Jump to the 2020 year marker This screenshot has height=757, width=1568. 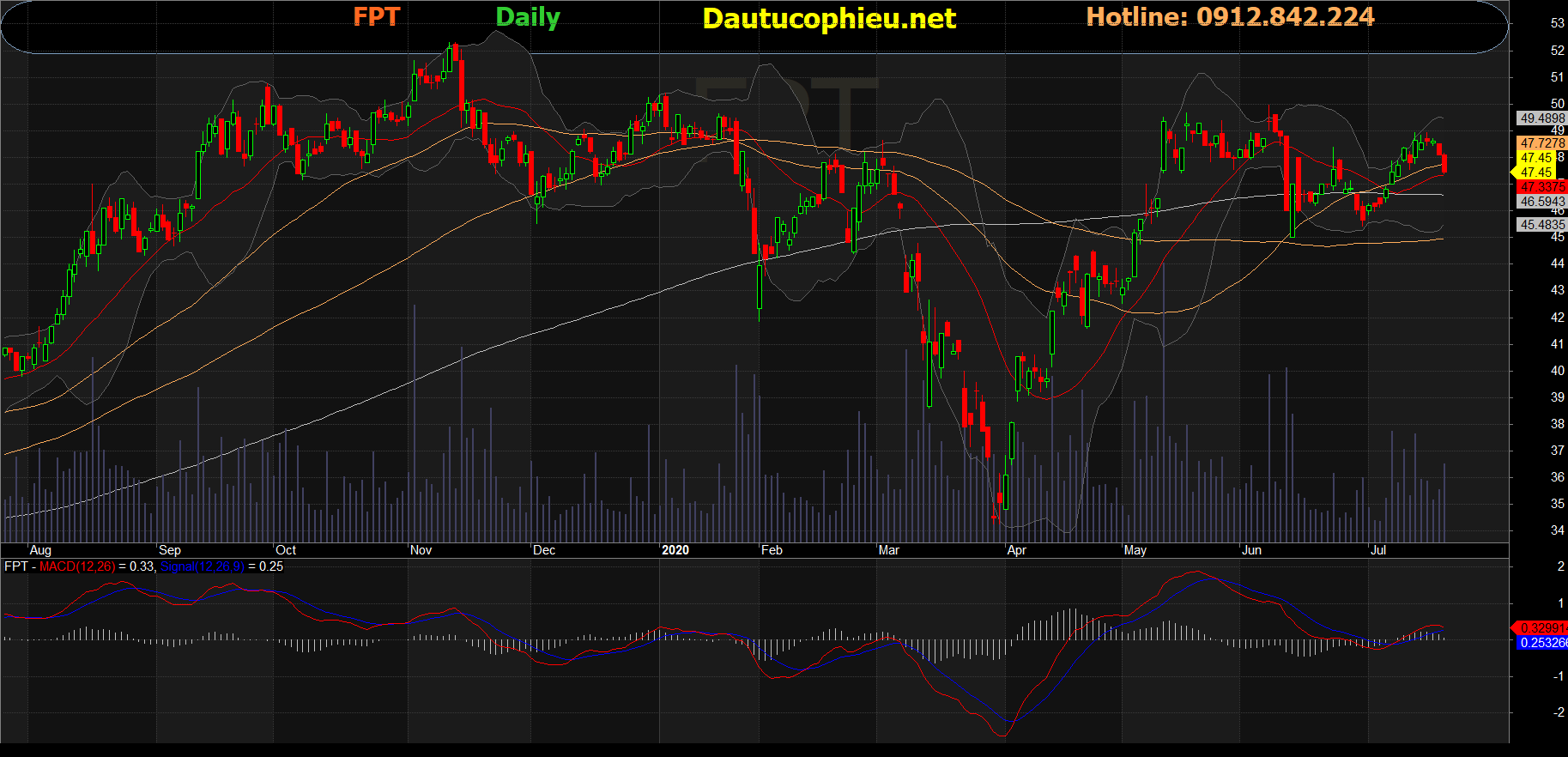(675, 550)
